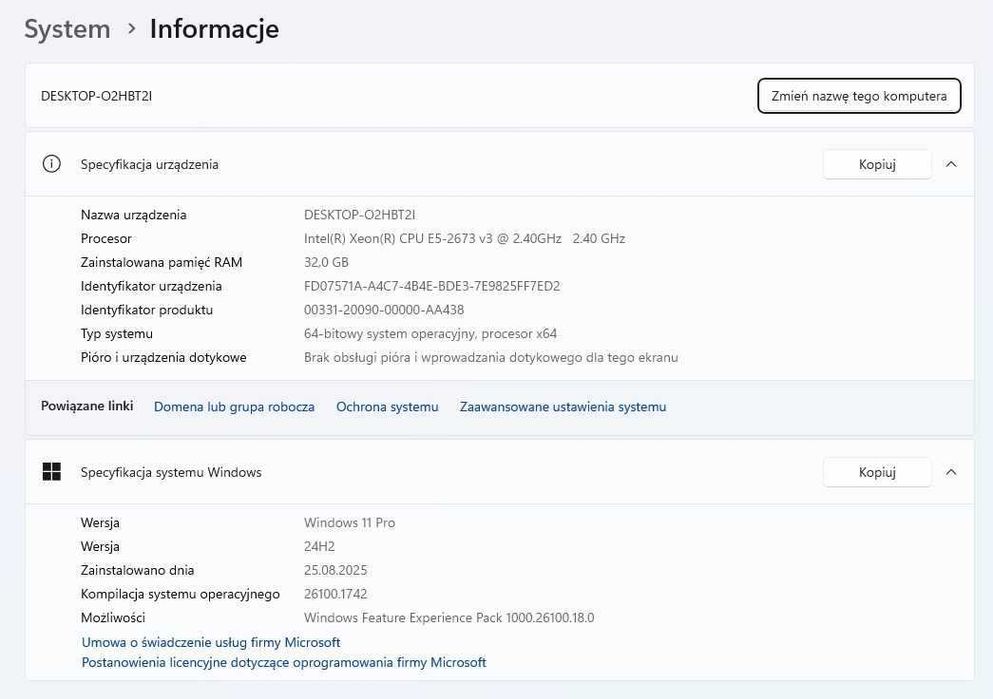Click Kompilacja systemu operacyjnego label

point(180,594)
